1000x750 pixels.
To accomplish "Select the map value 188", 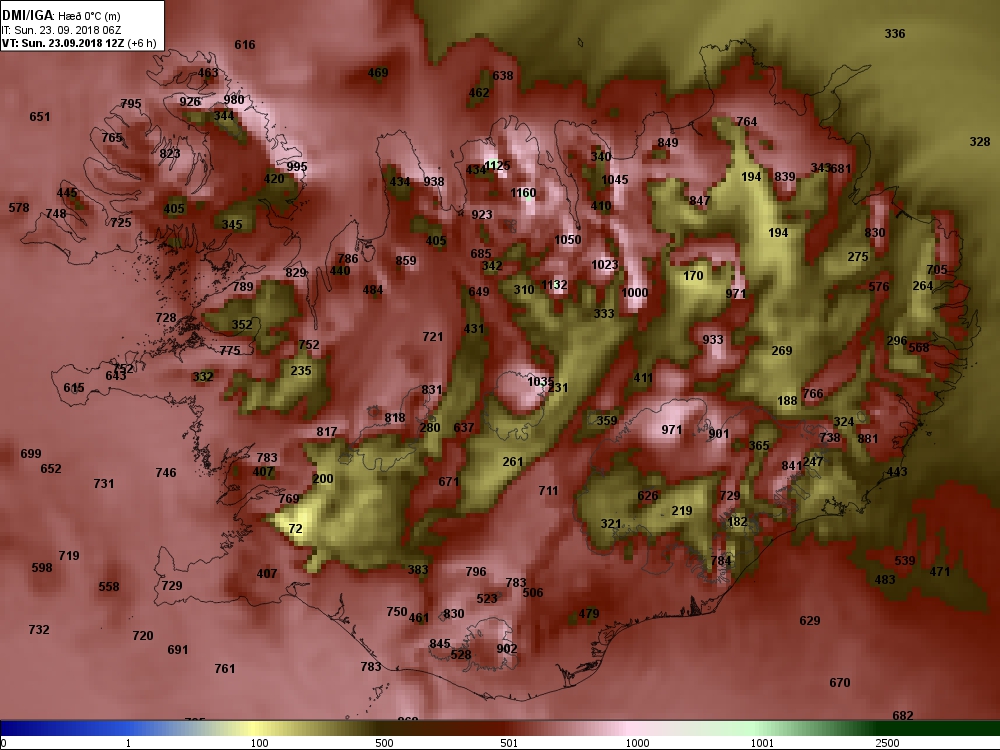I will [787, 401].
